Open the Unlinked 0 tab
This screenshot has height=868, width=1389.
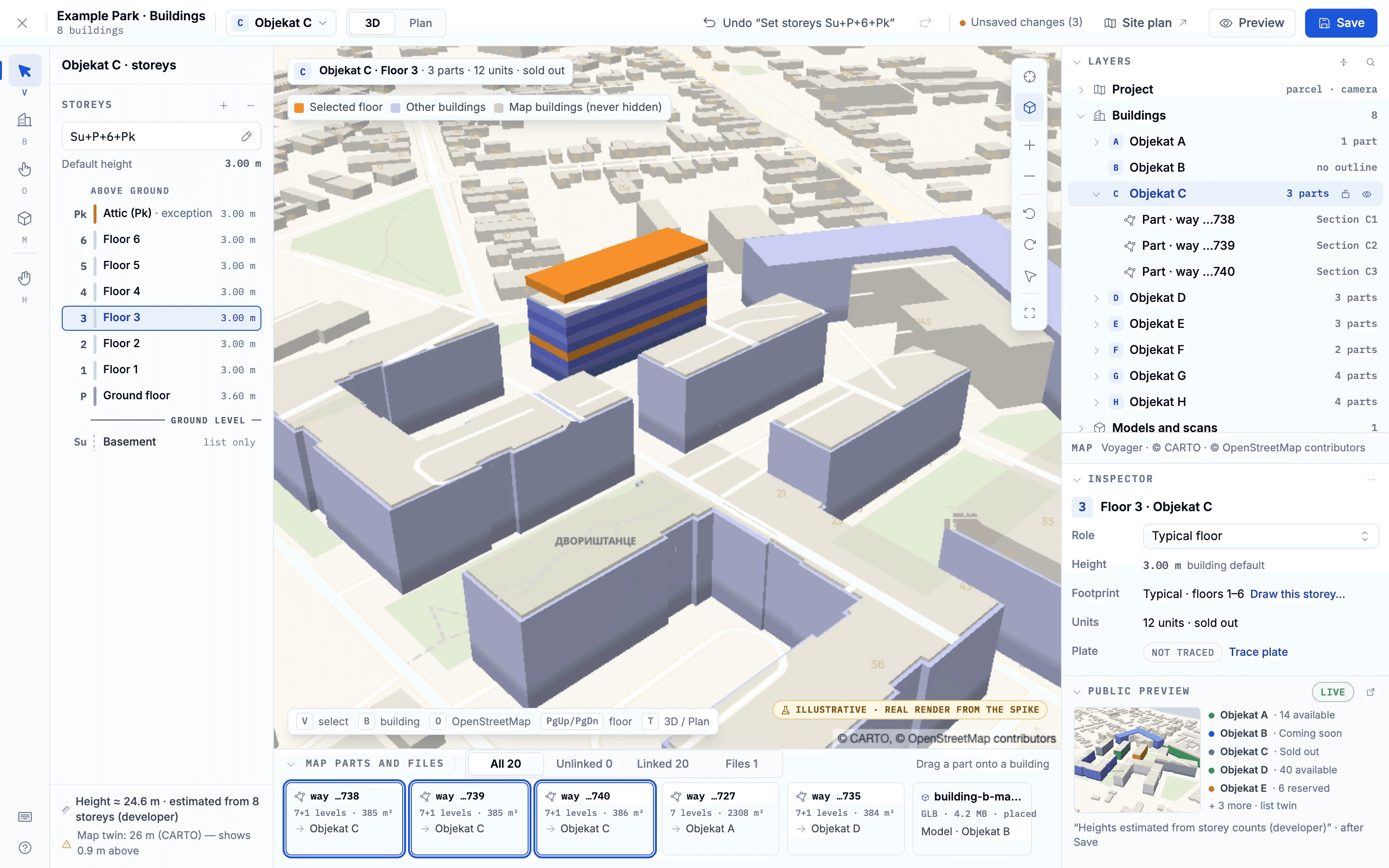pos(584,763)
